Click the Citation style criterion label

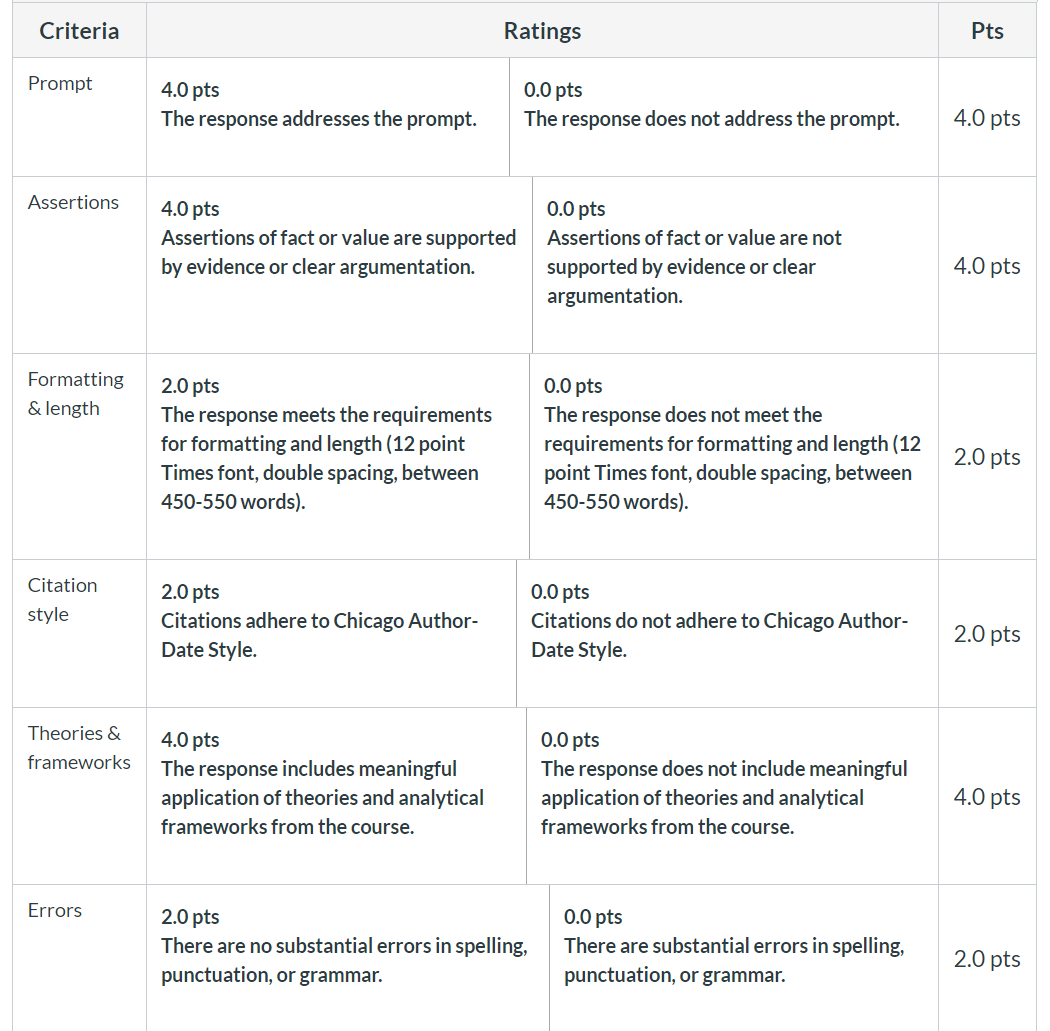(62, 599)
